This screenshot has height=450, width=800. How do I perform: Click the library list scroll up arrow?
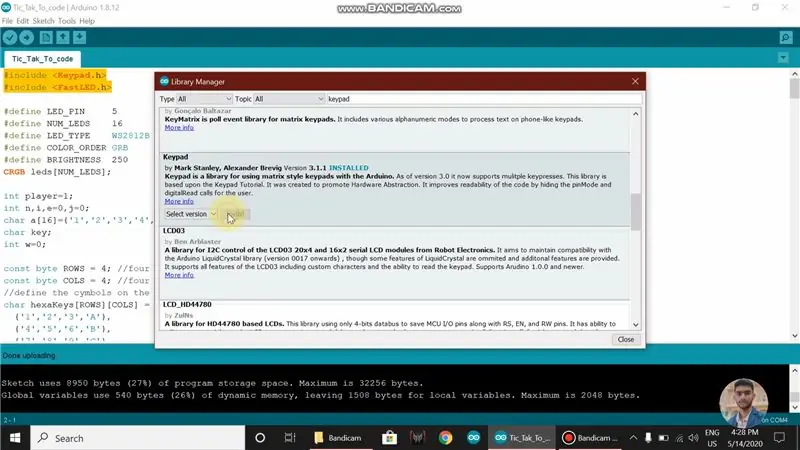tap(635, 114)
